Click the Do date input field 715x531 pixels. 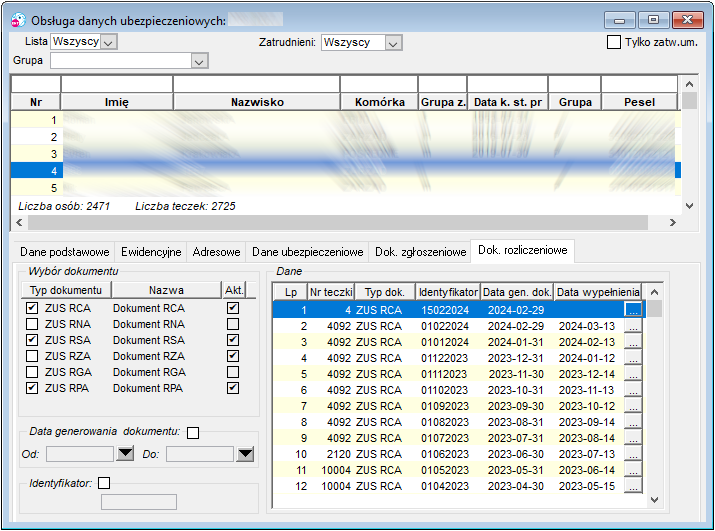pyautogui.click(x=200, y=454)
